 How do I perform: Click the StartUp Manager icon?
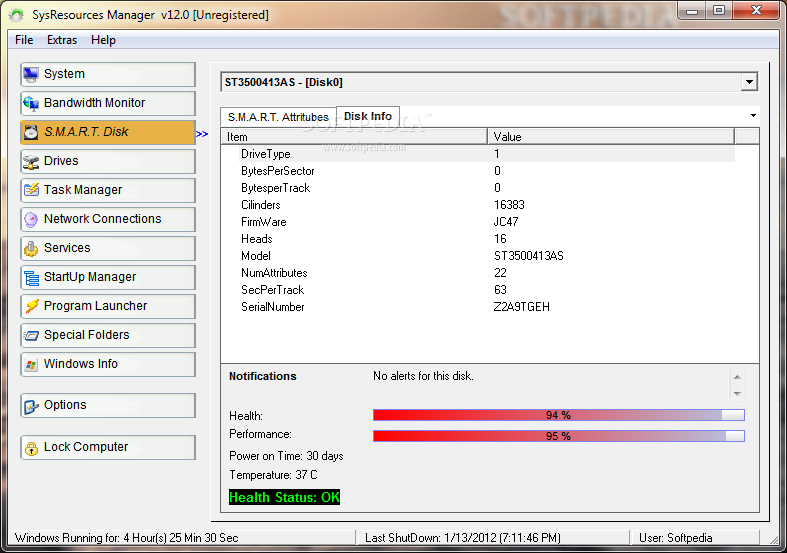31,278
